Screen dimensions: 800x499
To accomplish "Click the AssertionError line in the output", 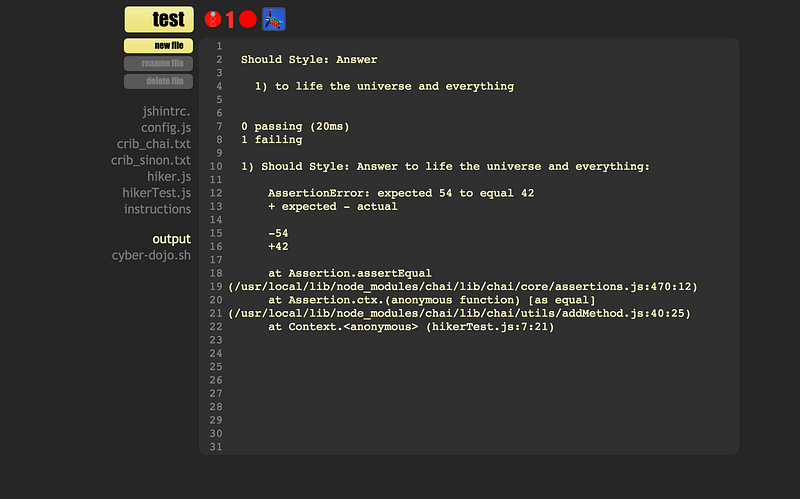I will 404,193.
